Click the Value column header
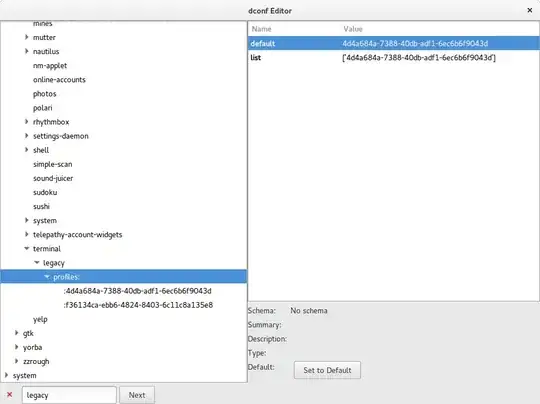The height and width of the screenshot is (404, 540). 353,29
